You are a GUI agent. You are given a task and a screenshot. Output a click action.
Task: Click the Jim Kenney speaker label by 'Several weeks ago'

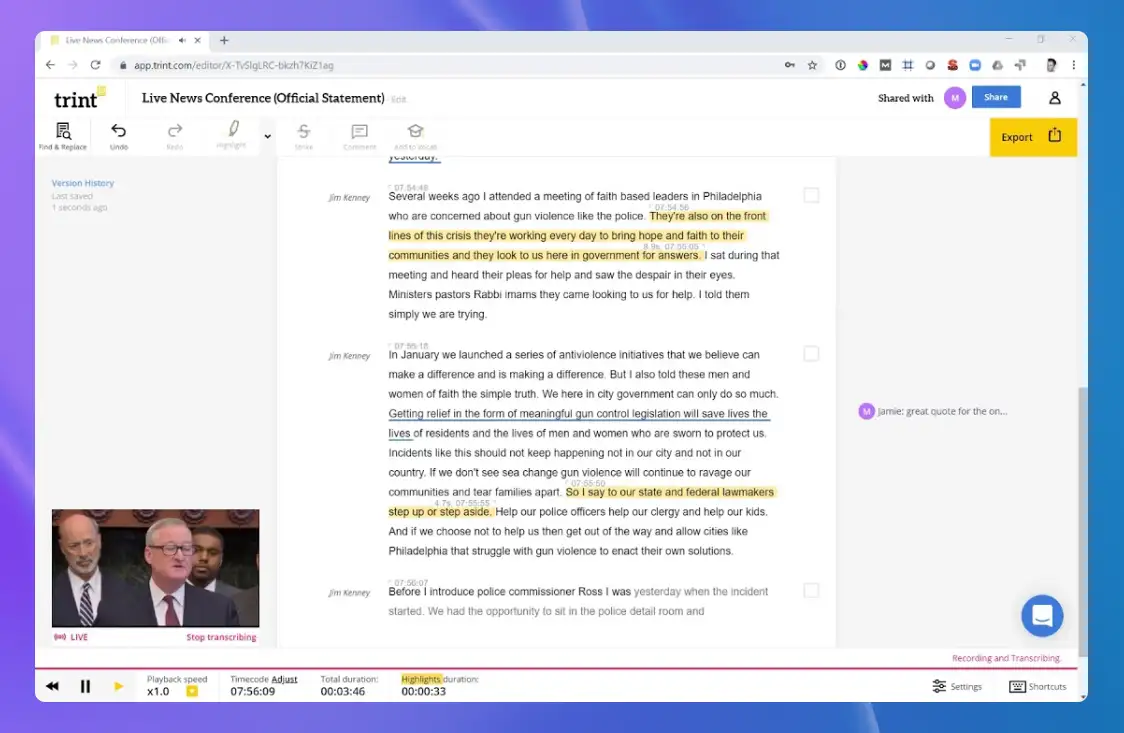tap(349, 198)
